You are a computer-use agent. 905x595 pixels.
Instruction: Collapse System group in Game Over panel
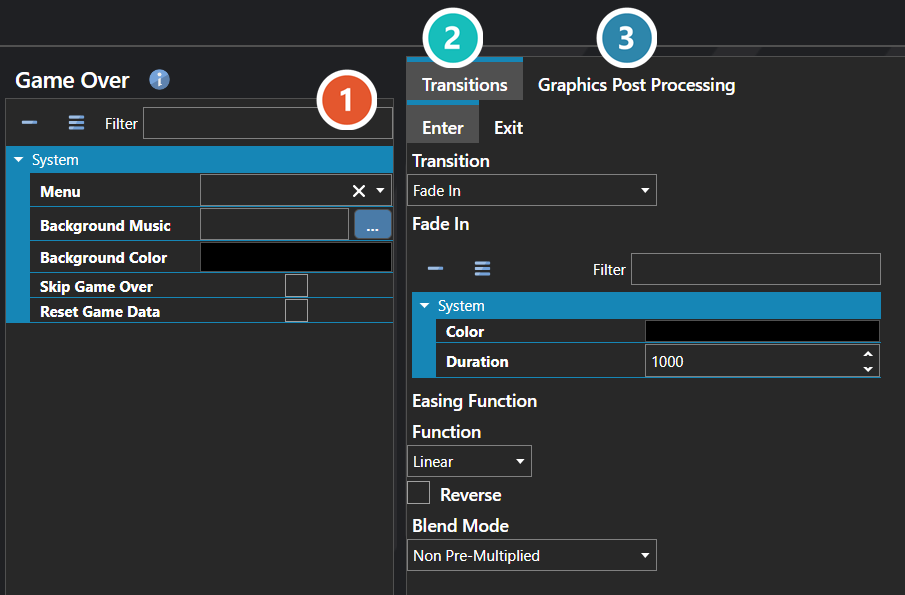[18, 159]
